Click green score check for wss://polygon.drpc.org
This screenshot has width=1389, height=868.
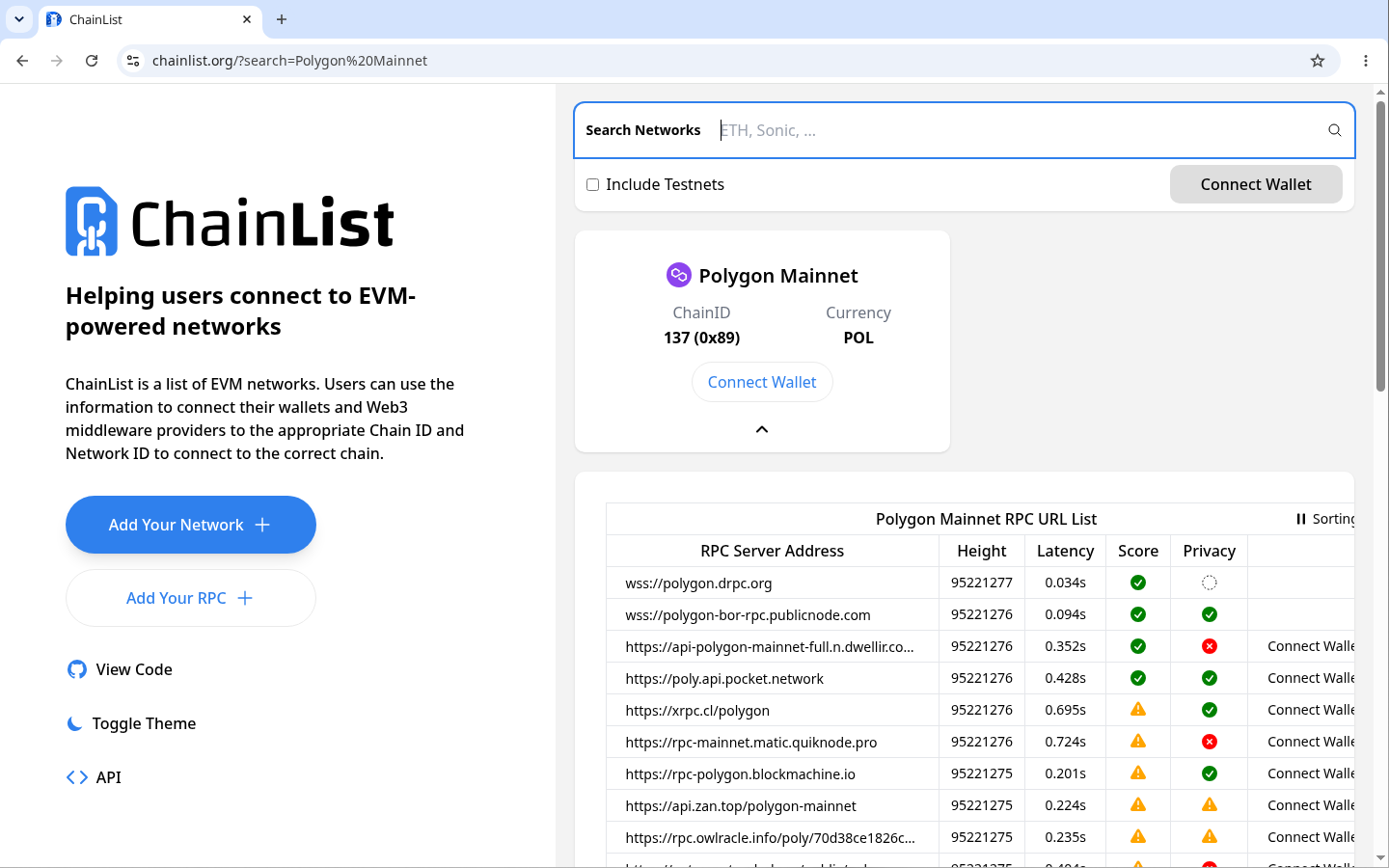1138,583
